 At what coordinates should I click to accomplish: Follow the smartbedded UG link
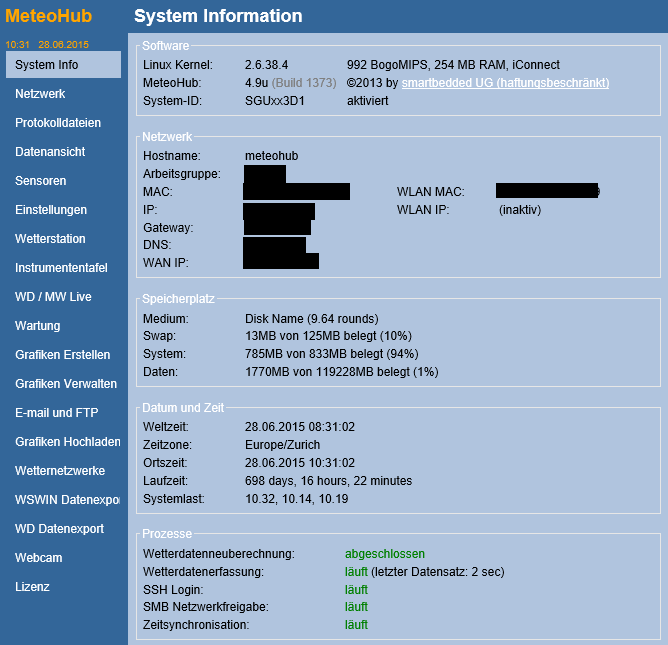505,83
